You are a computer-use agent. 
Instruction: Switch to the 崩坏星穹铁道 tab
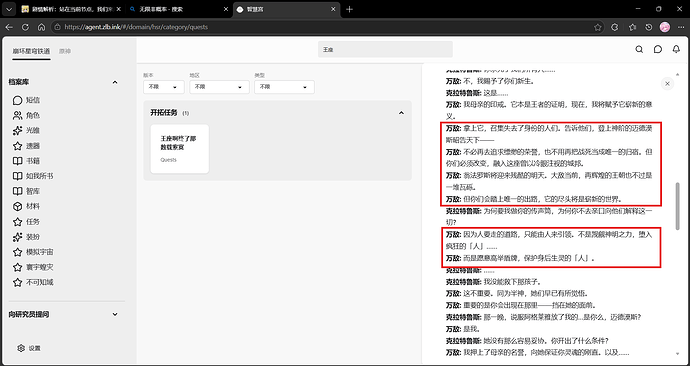[31, 51]
